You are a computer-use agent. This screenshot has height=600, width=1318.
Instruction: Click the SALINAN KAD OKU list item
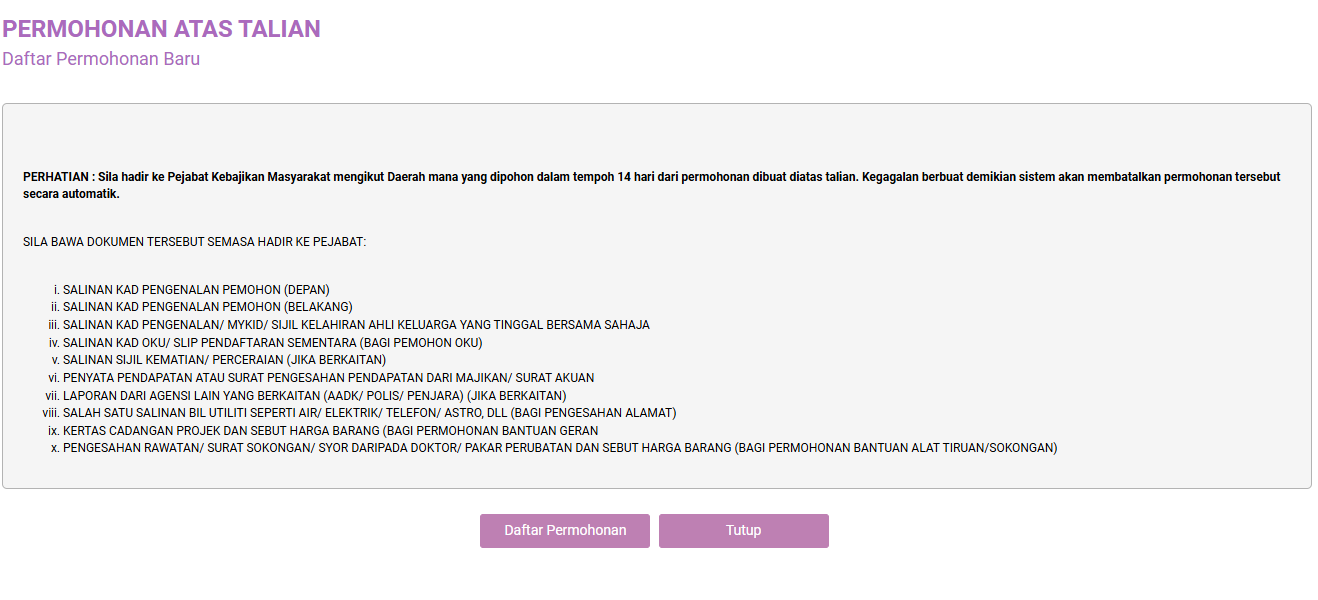272,342
